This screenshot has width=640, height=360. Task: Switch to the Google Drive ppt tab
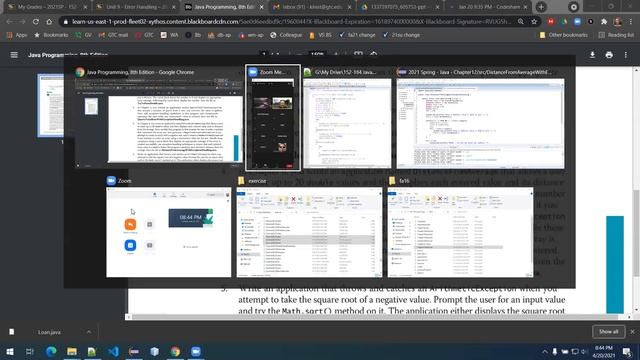point(401,7)
